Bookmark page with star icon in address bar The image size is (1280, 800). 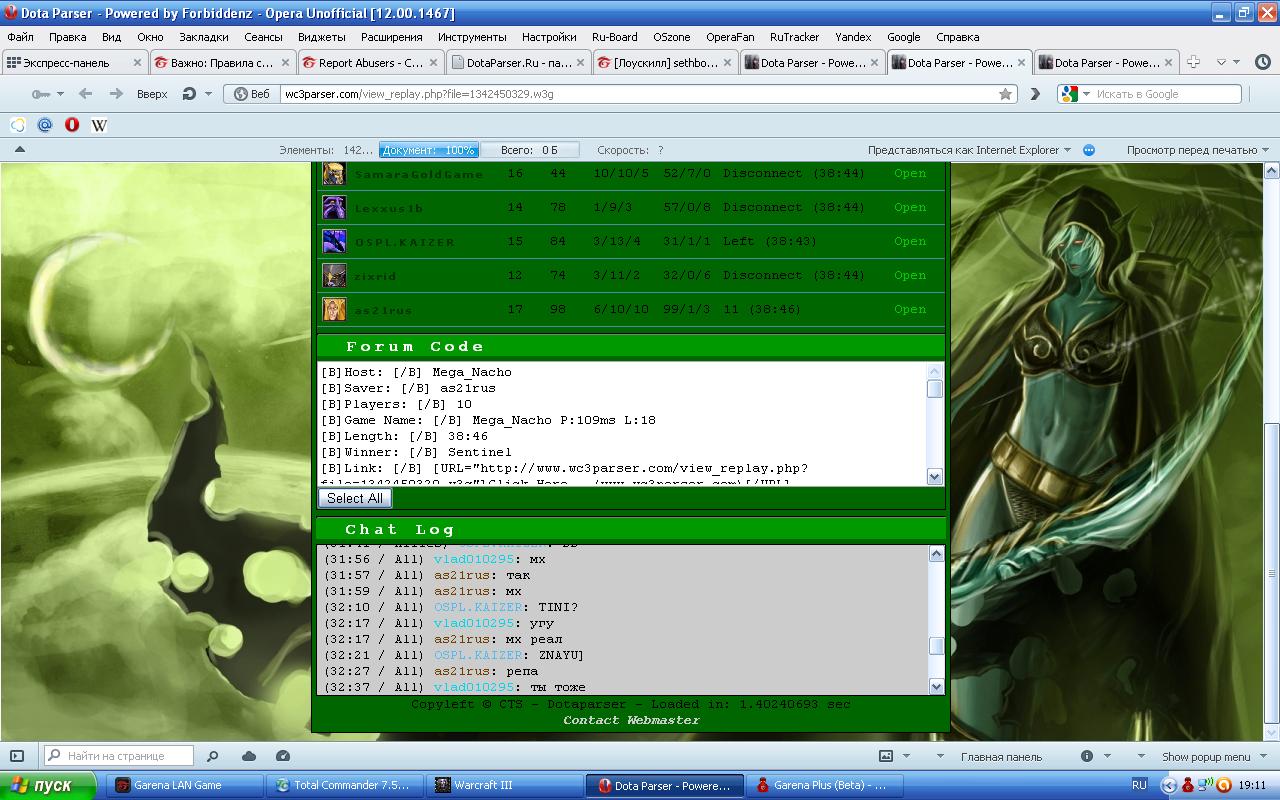(1005, 94)
